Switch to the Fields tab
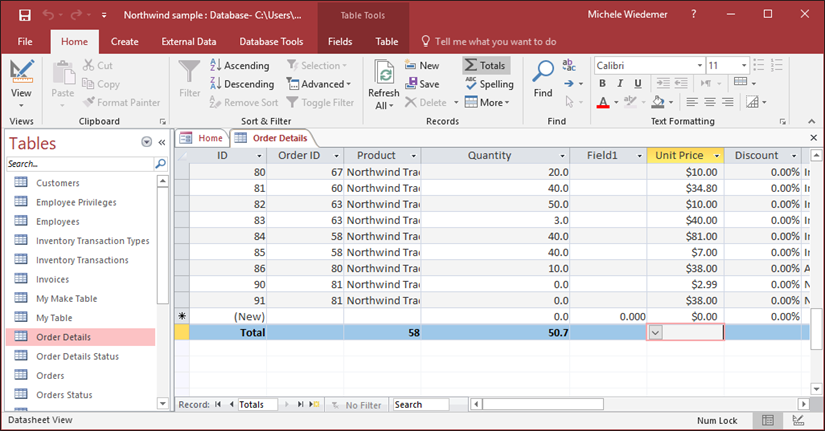The image size is (825, 431). pyautogui.click(x=340, y=42)
